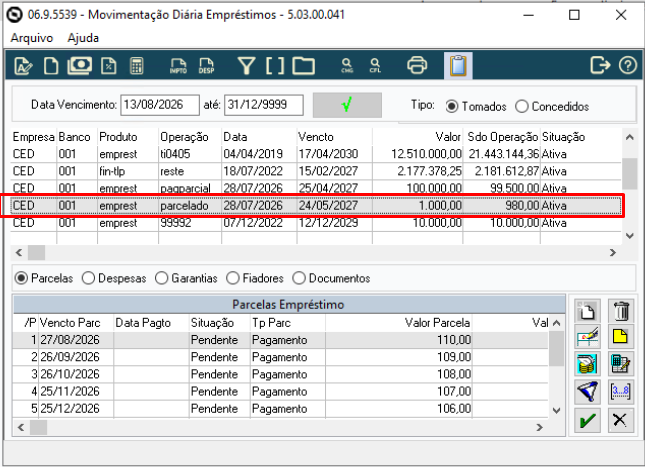Click the Valor column header
Viewport: 645px width, 467px height.
(x=418, y=137)
